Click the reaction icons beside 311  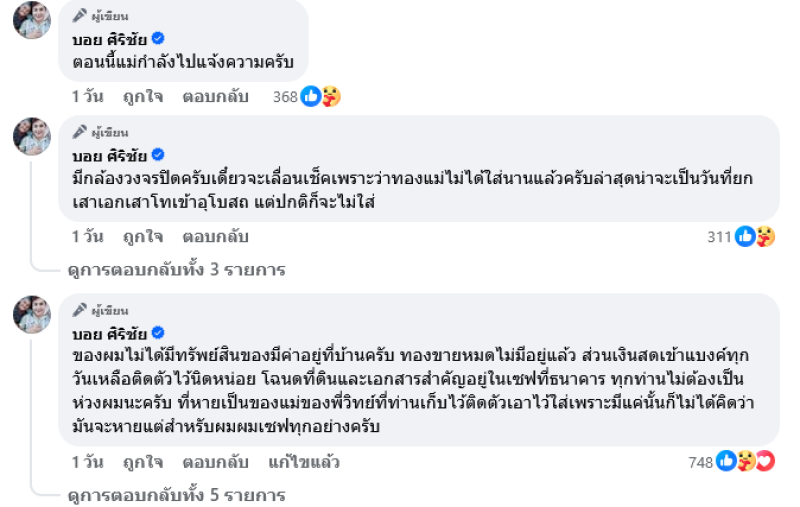point(755,237)
